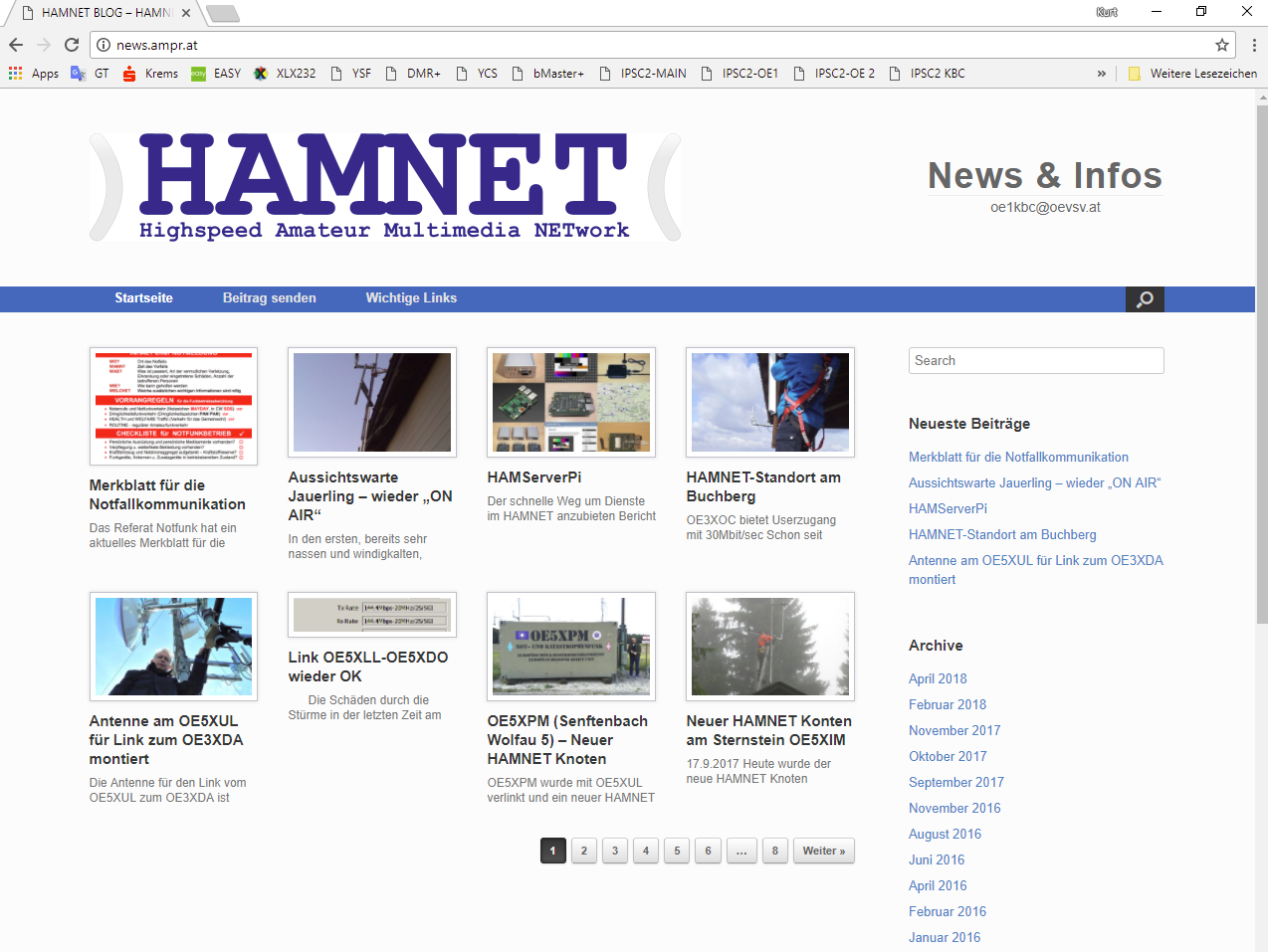The height and width of the screenshot is (952, 1268).
Task: Open the November 2017 archive
Action: [954, 730]
